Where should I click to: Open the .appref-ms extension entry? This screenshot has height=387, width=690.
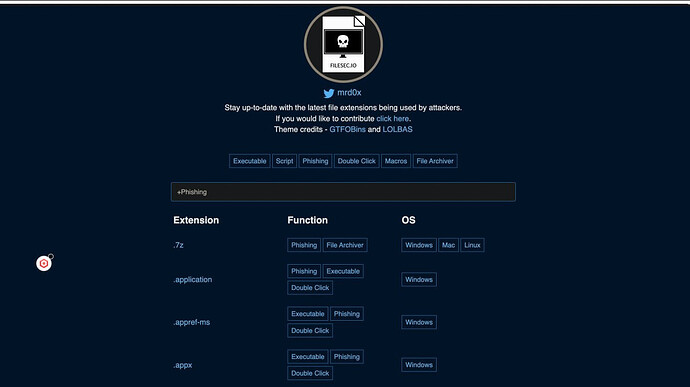point(191,322)
